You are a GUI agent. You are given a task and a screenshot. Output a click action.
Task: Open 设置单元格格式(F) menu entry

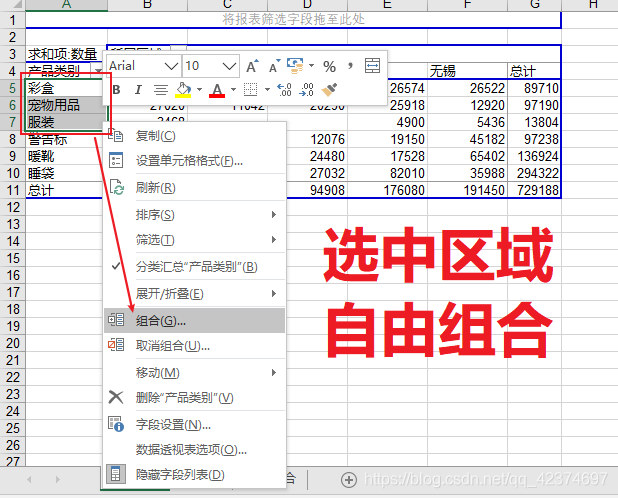click(x=194, y=161)
